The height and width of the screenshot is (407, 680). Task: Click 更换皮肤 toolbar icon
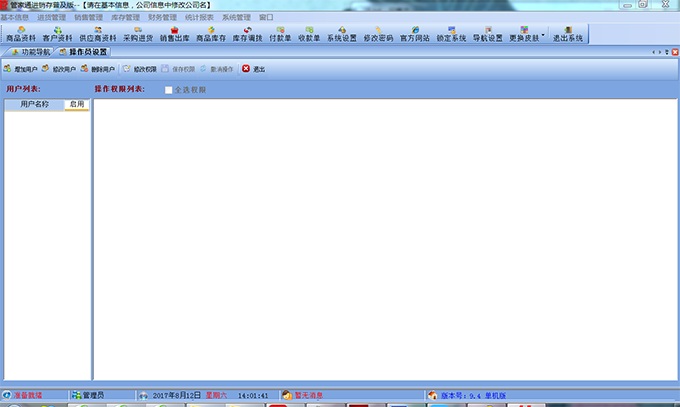click(524, 34)
